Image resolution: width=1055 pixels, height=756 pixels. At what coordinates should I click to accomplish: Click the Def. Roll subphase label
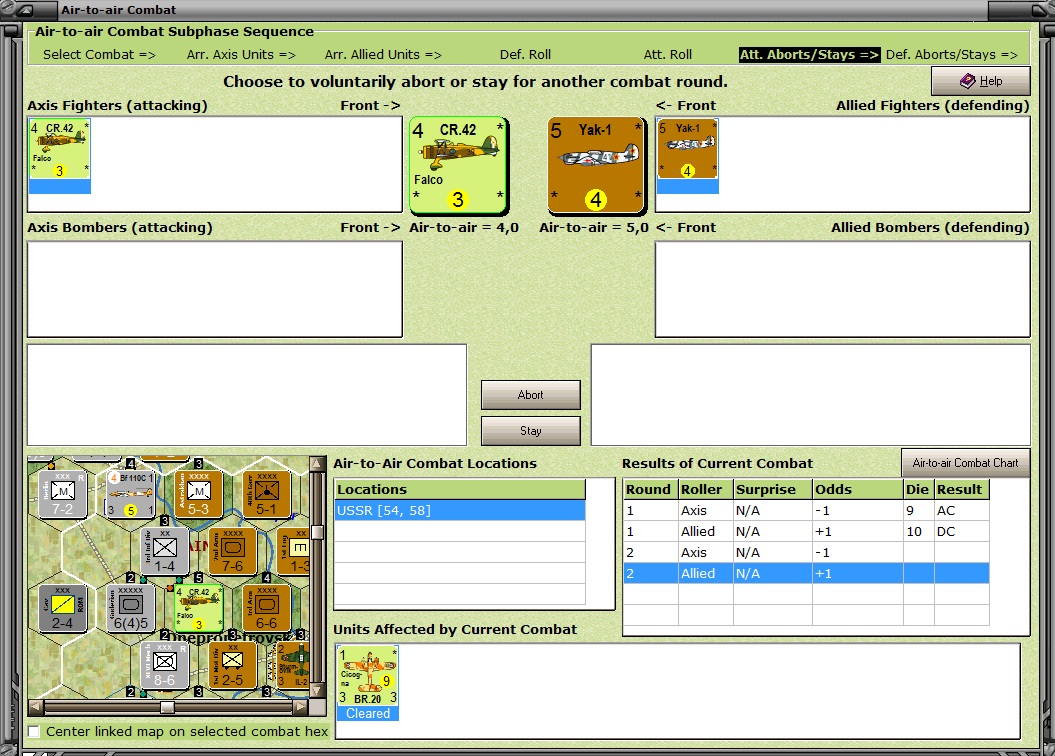525,54
